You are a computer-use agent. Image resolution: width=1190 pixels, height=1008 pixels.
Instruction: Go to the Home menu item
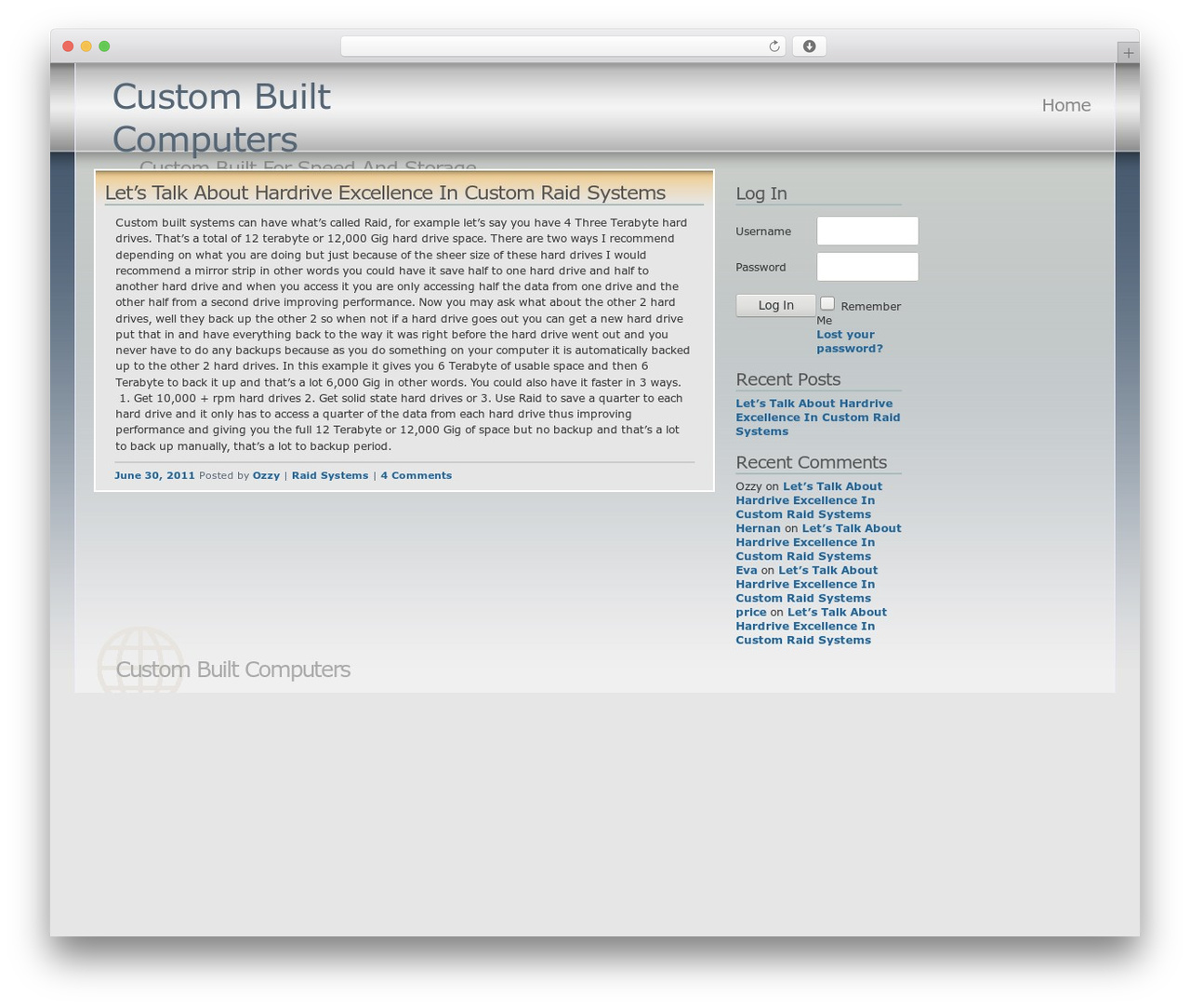click(1065, 105)
